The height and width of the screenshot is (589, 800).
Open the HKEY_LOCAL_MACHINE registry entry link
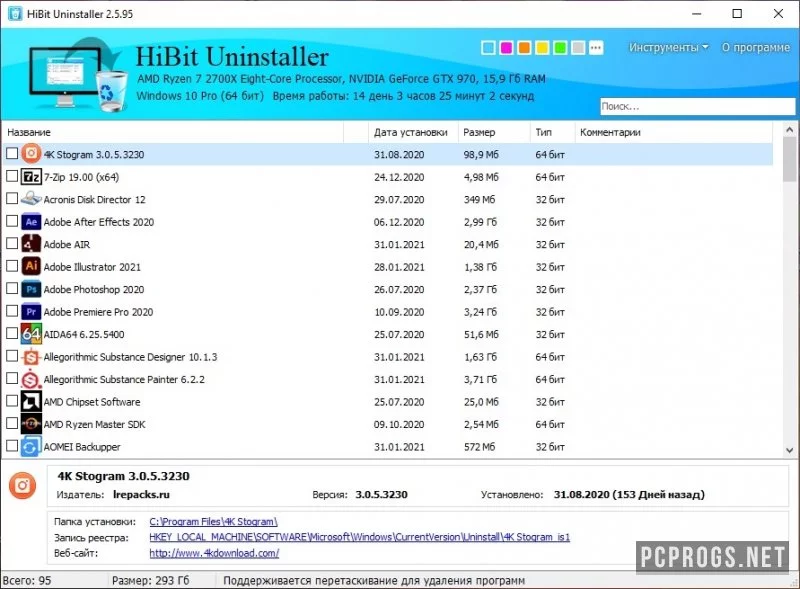click(x=360, y=537)
